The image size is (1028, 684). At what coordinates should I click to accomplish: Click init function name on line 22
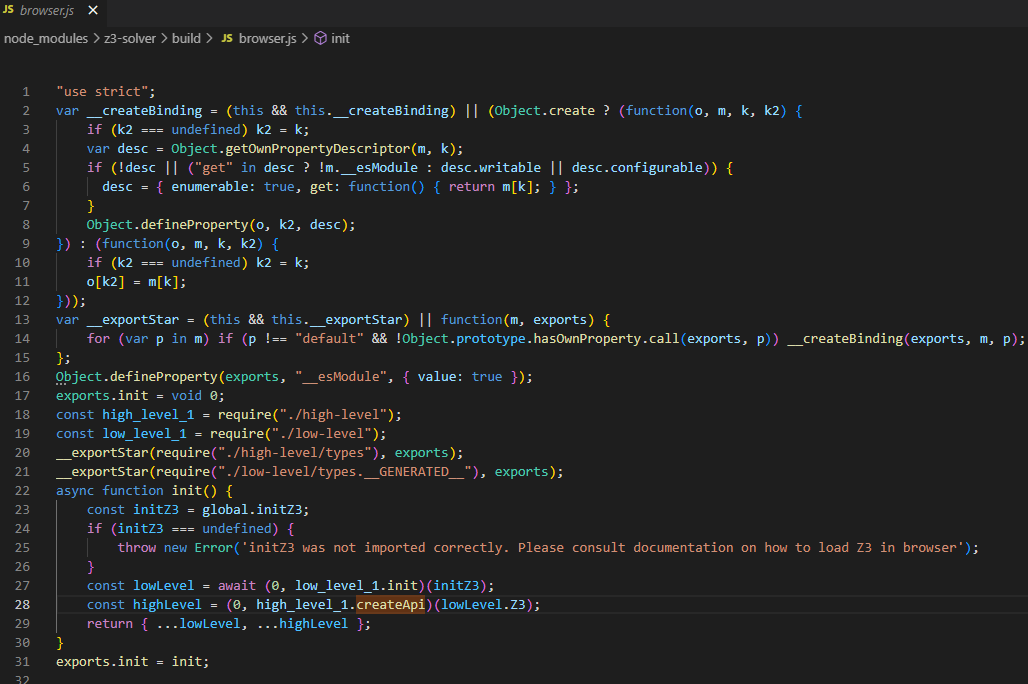pos(187,491)
